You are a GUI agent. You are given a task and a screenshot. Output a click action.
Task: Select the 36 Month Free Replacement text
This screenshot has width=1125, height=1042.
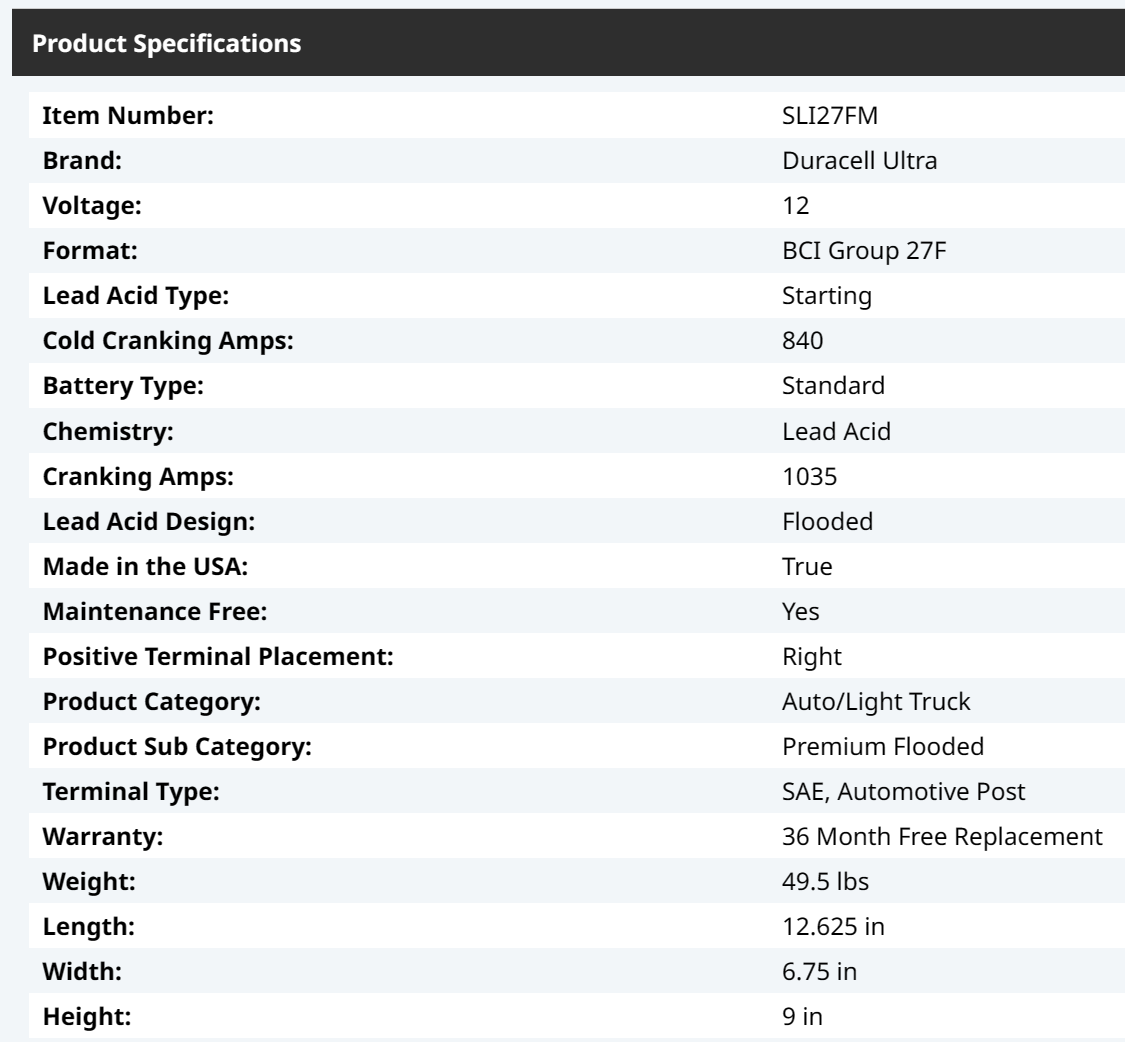(941, 837)
